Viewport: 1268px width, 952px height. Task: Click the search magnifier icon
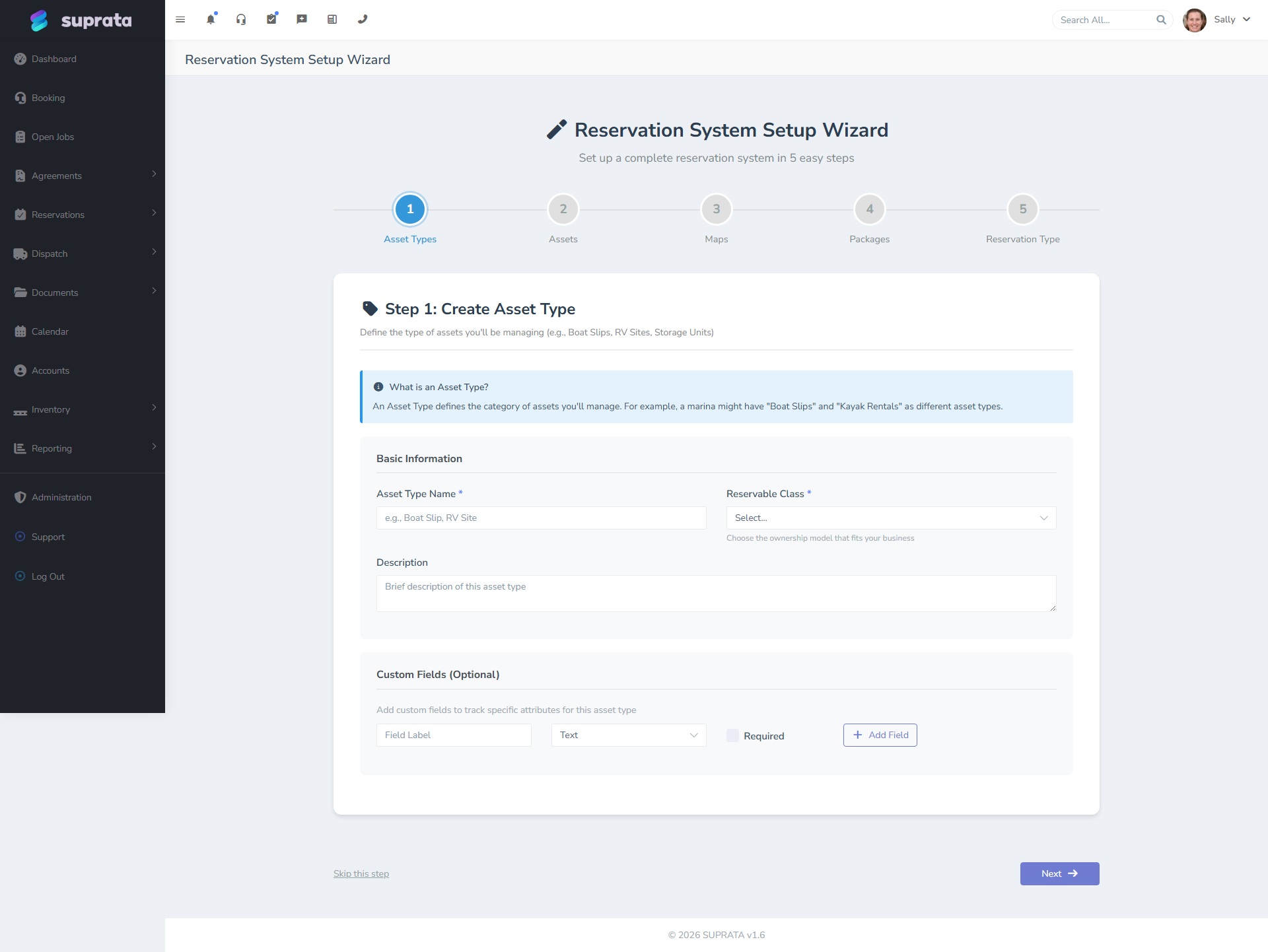(x=1161, y=20)
